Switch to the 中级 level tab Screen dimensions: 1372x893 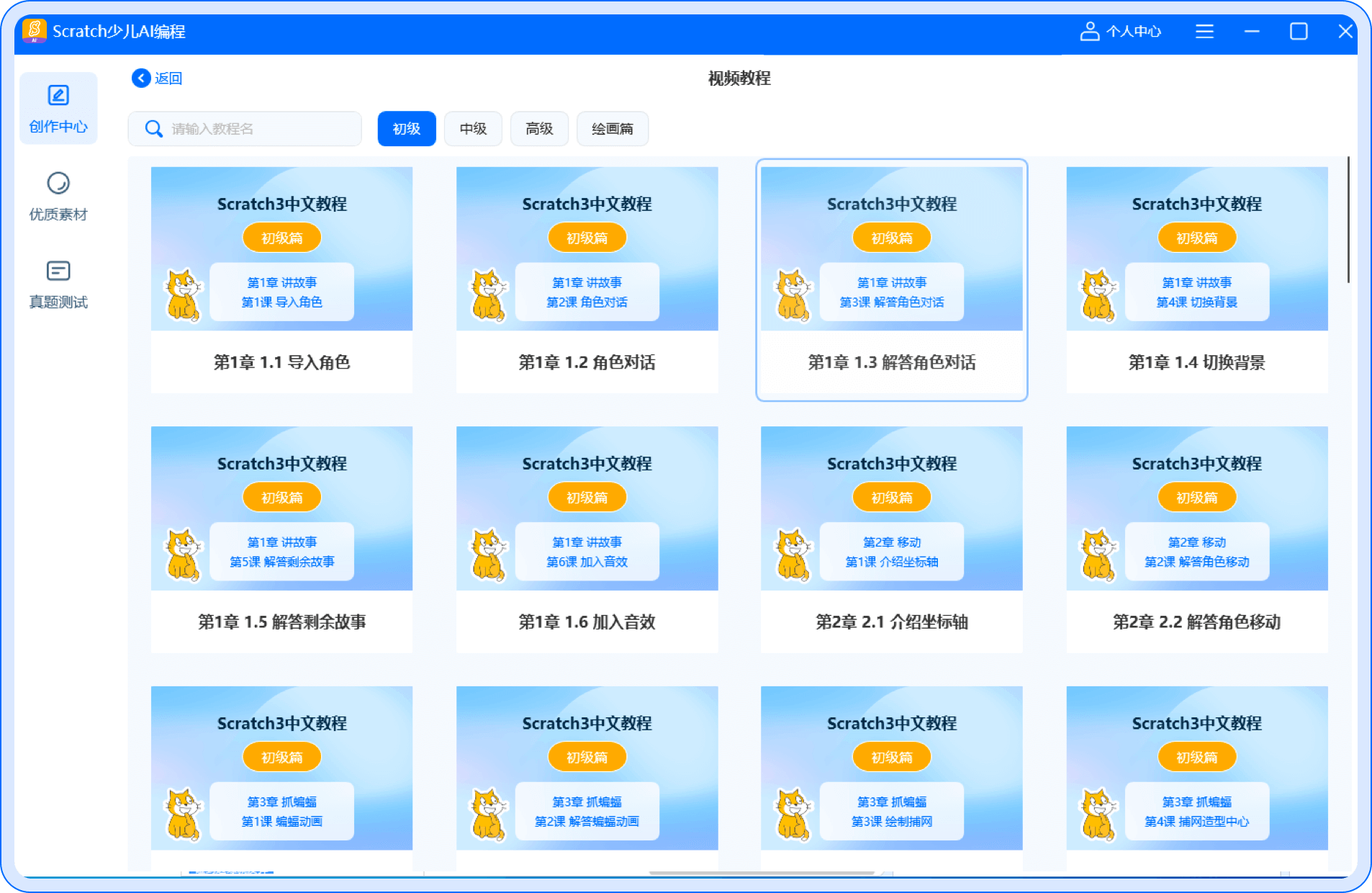(473, 129)
